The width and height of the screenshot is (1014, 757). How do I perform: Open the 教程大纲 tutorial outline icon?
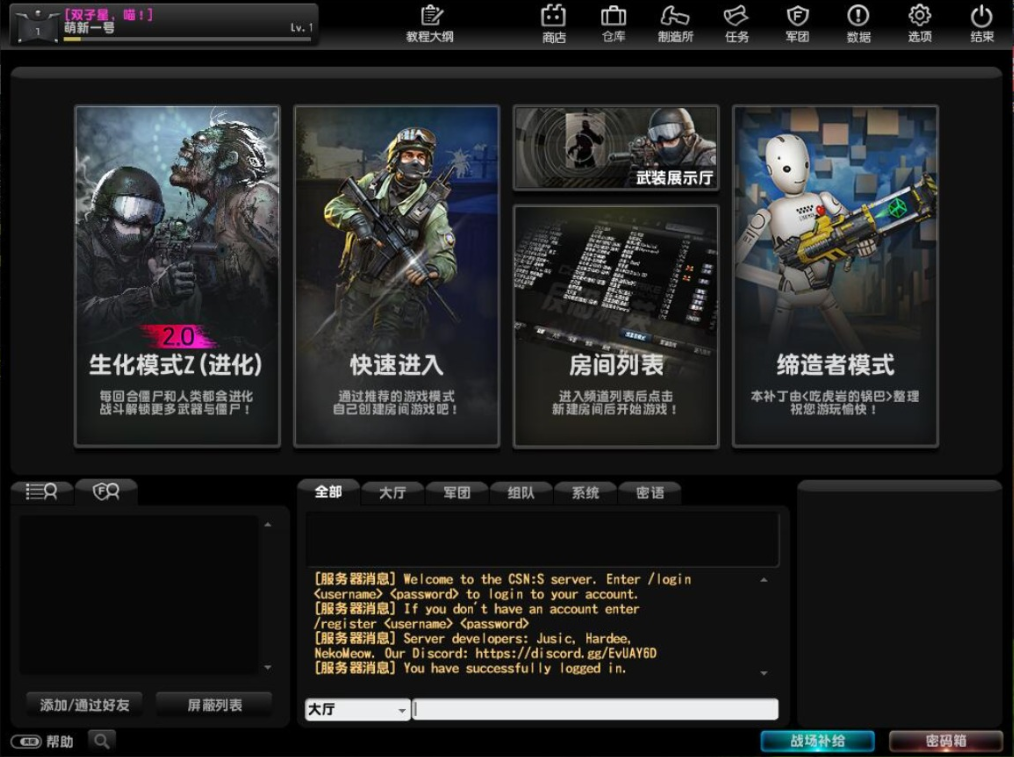coord(430,24)
